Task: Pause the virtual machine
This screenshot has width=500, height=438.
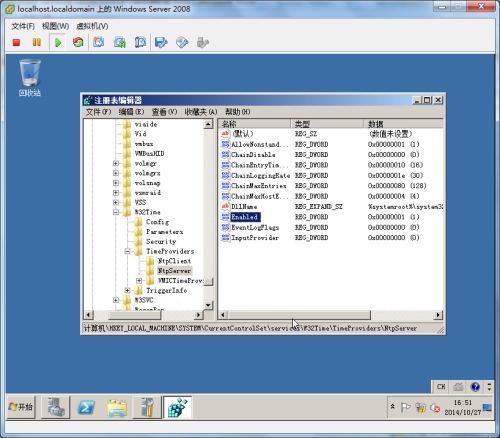Action: [x=37, y=42]
